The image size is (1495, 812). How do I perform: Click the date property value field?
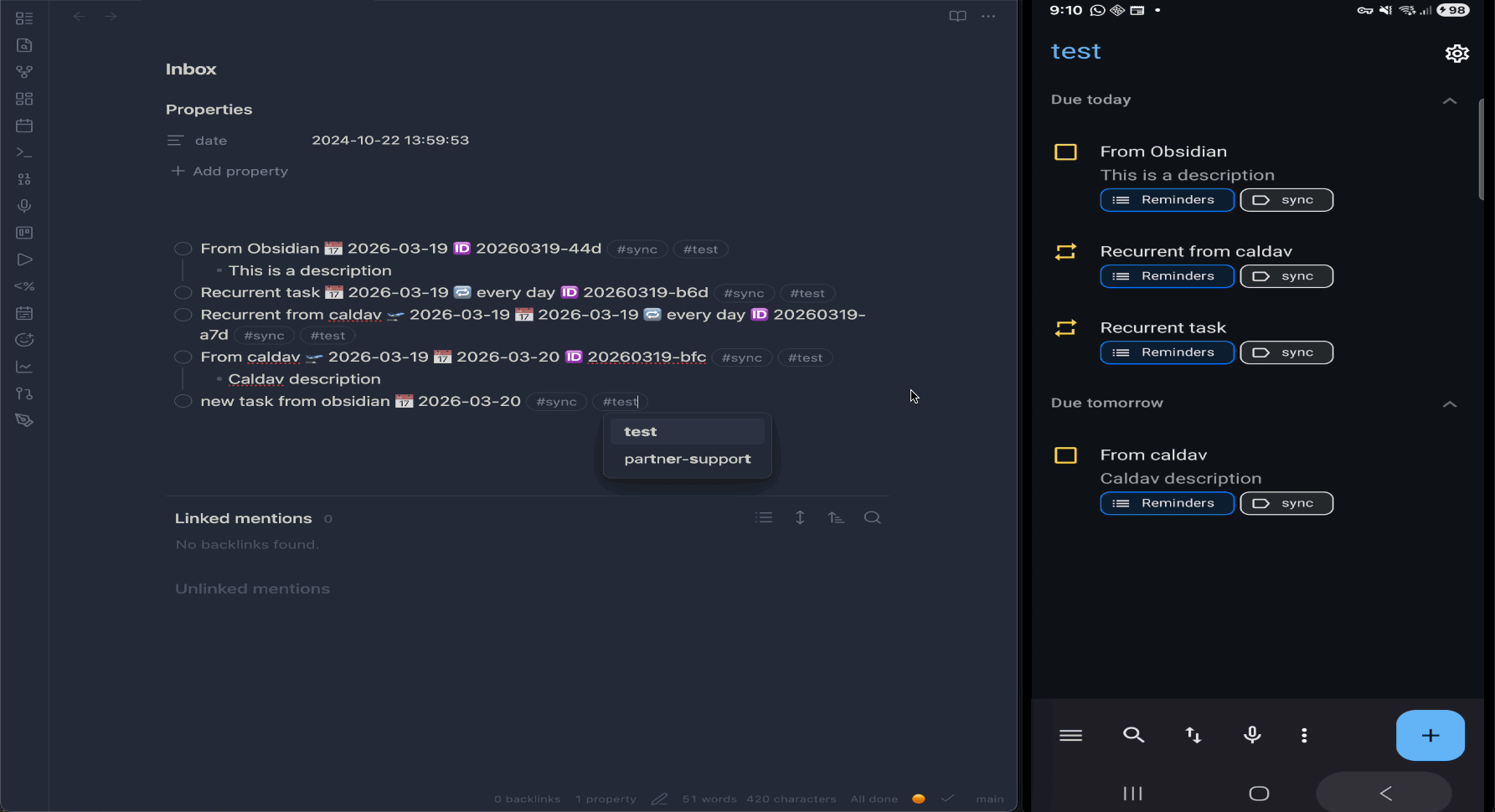390,141
